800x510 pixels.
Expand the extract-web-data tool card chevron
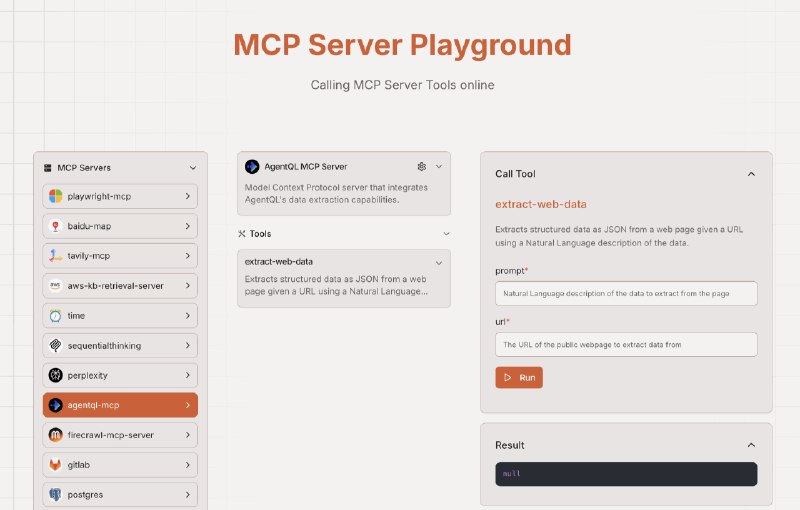click(439, 263)
